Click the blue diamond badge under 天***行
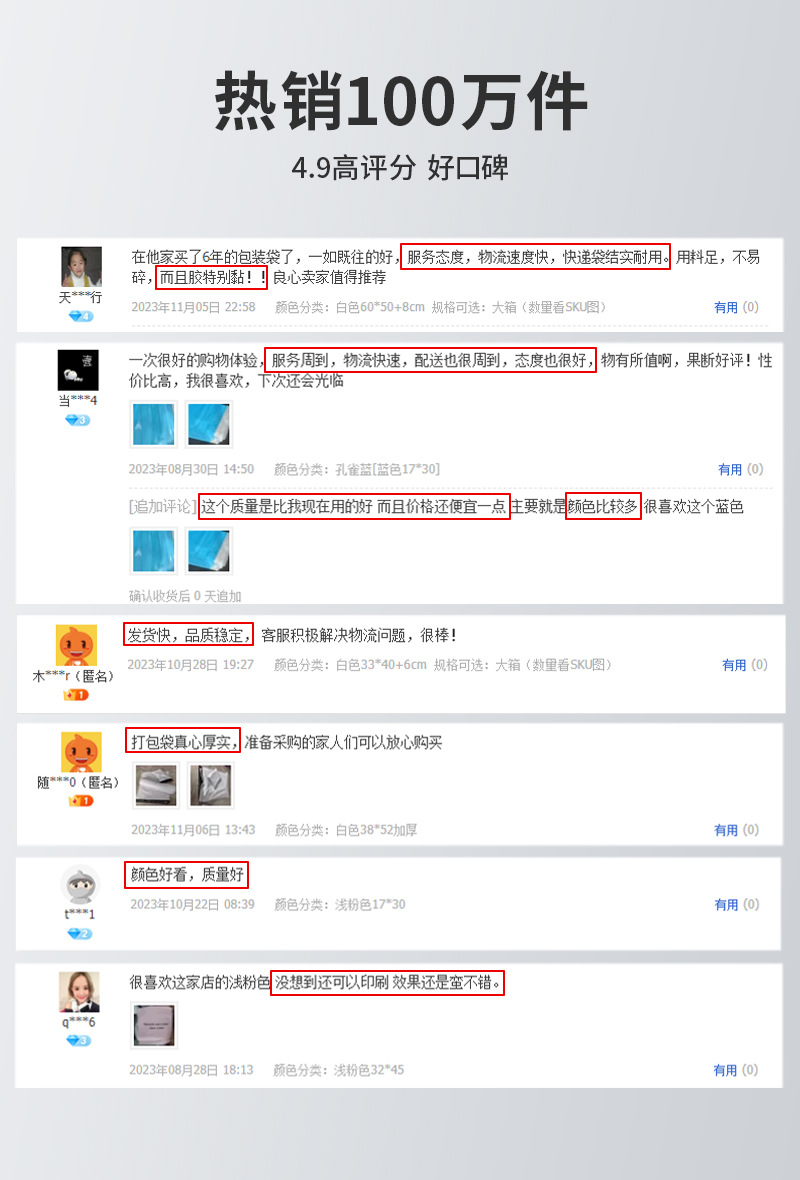This screenshot has width=800, height=1180. pyautogui.click(x=80, y=316)
